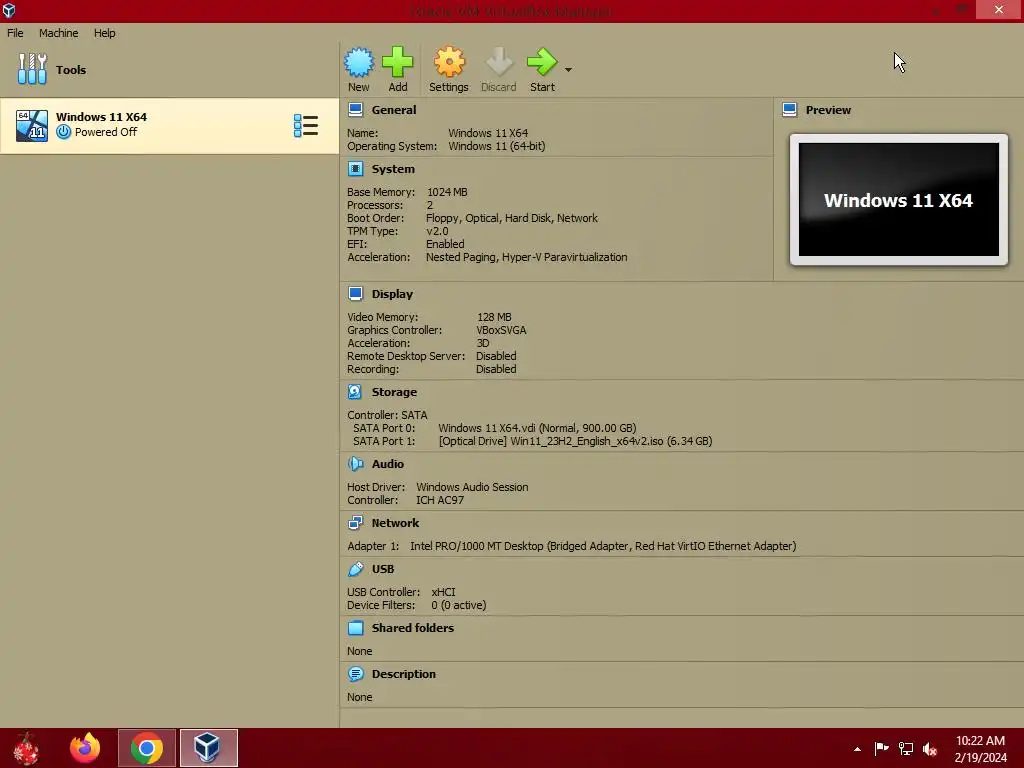This screenshot has height=768, width=1024.
Task: Select the Tools entry icon
Action: (32, 69)
